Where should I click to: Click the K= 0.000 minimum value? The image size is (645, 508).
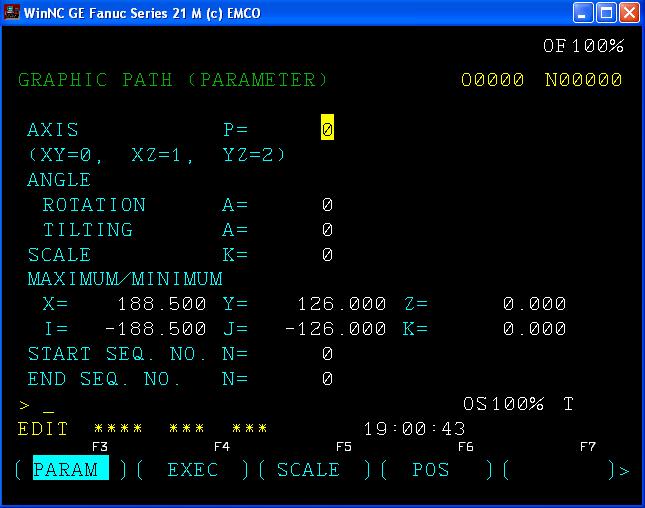point(534,329)
